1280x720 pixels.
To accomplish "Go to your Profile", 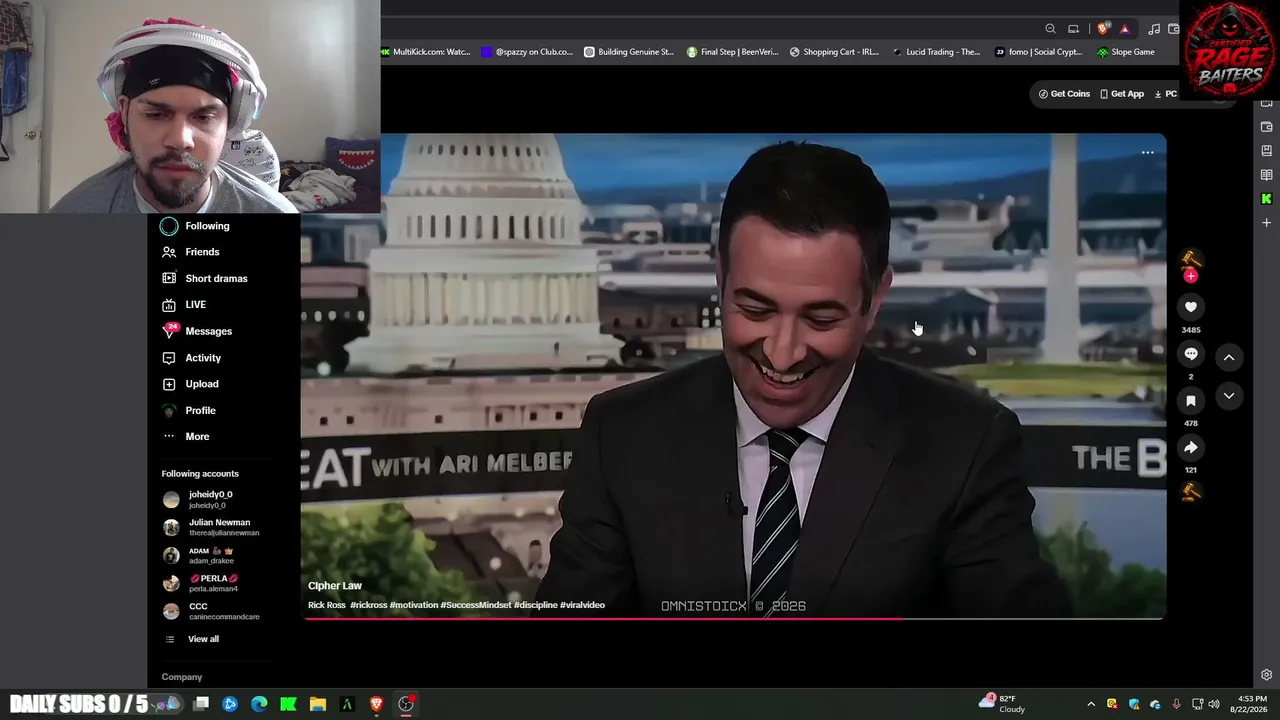I will (189, 410).
